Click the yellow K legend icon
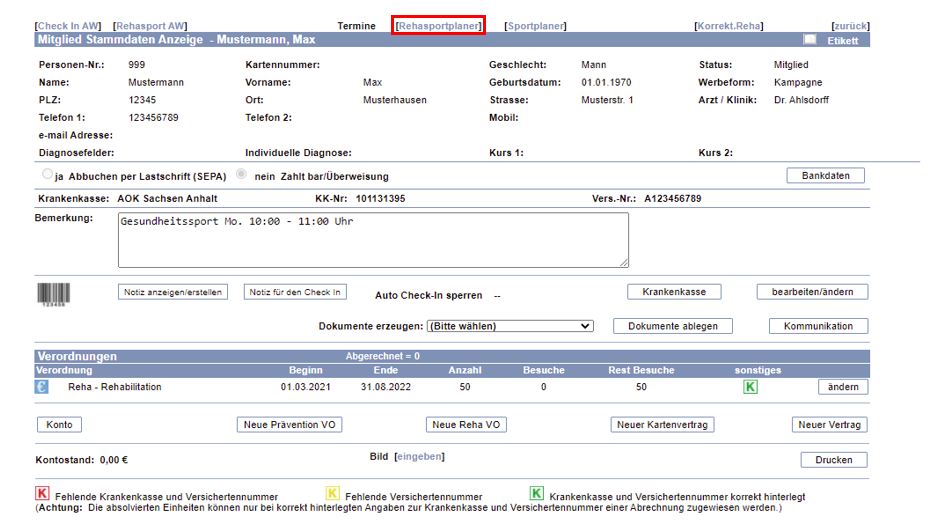The width and height of the screenshot is (937, 530). click(x=332, y=494)
